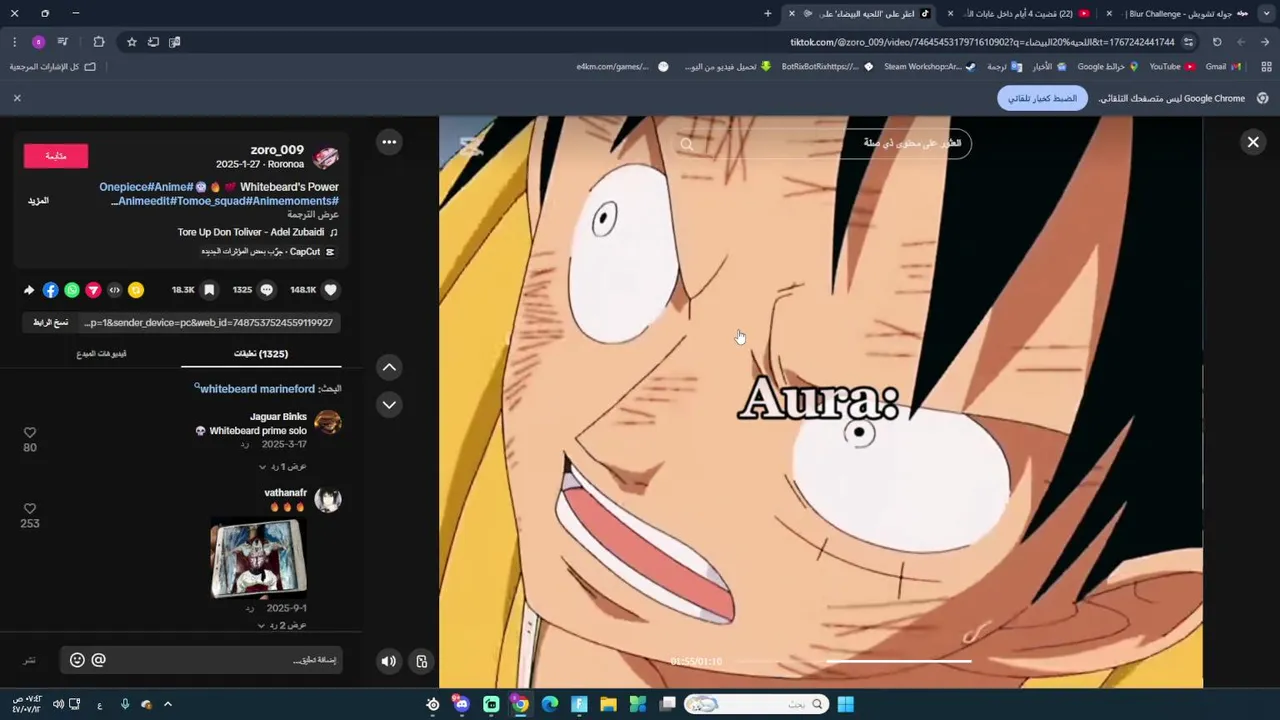
Task: Open zoro_009 profile avatar
Action: (x=326, y=157)
